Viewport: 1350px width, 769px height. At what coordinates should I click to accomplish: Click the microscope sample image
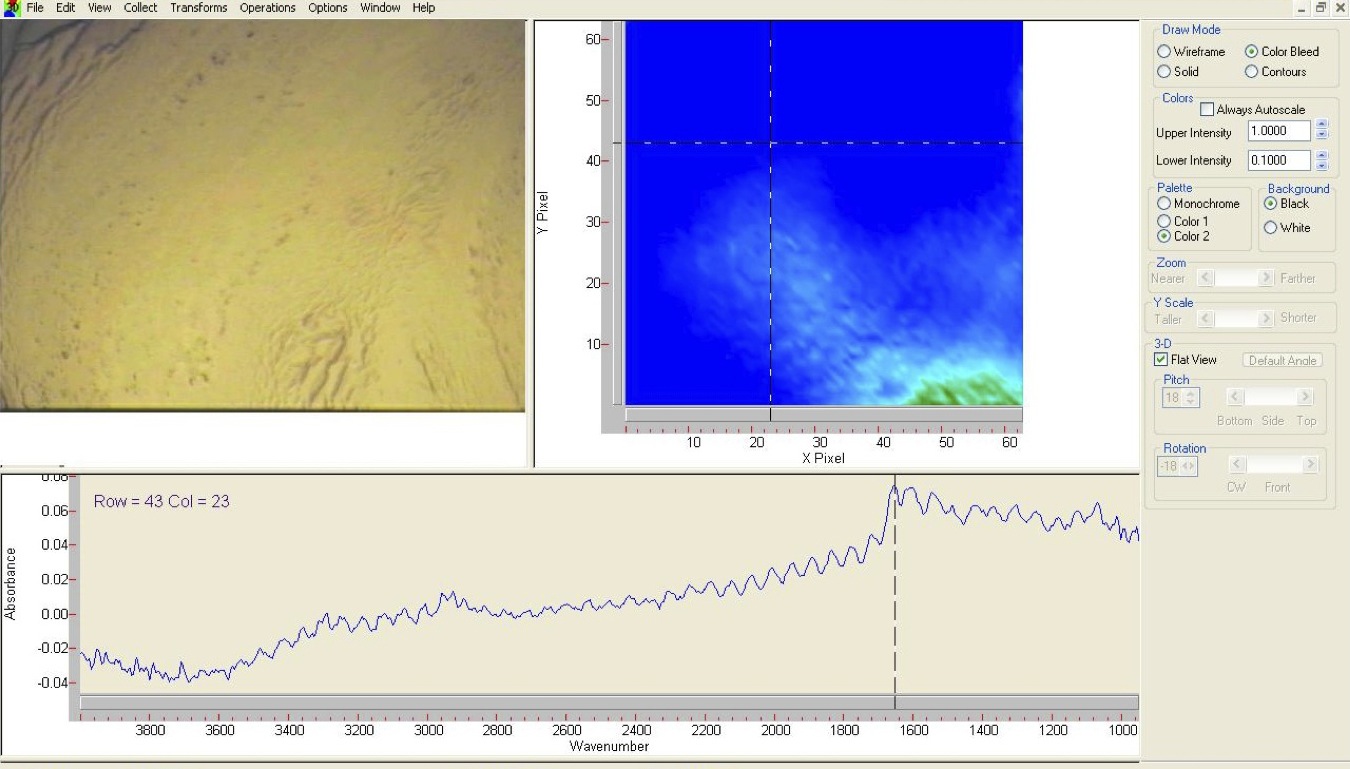click(x=262, y=215)
